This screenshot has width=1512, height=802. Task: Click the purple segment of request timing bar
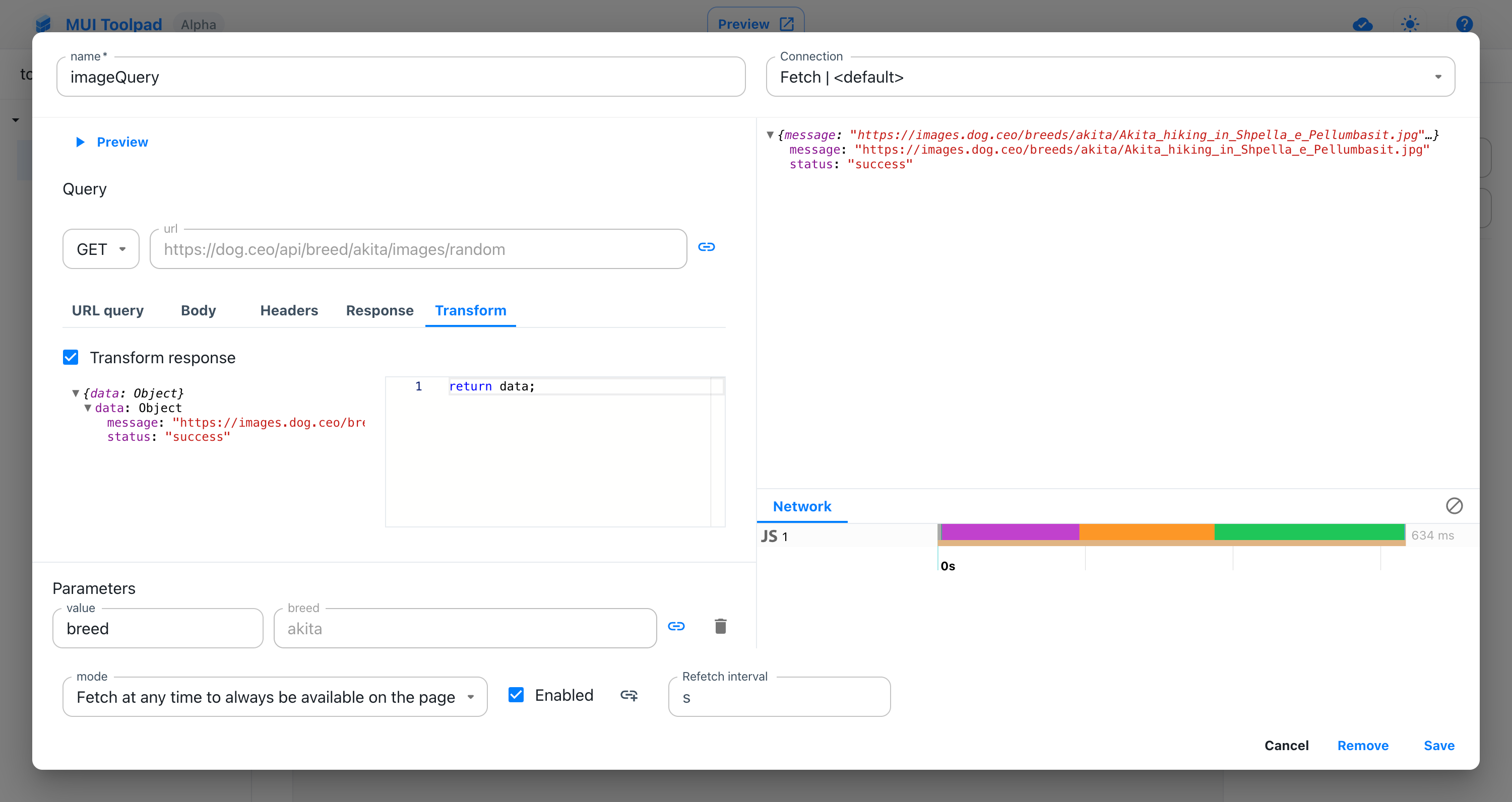[1010, 531]
